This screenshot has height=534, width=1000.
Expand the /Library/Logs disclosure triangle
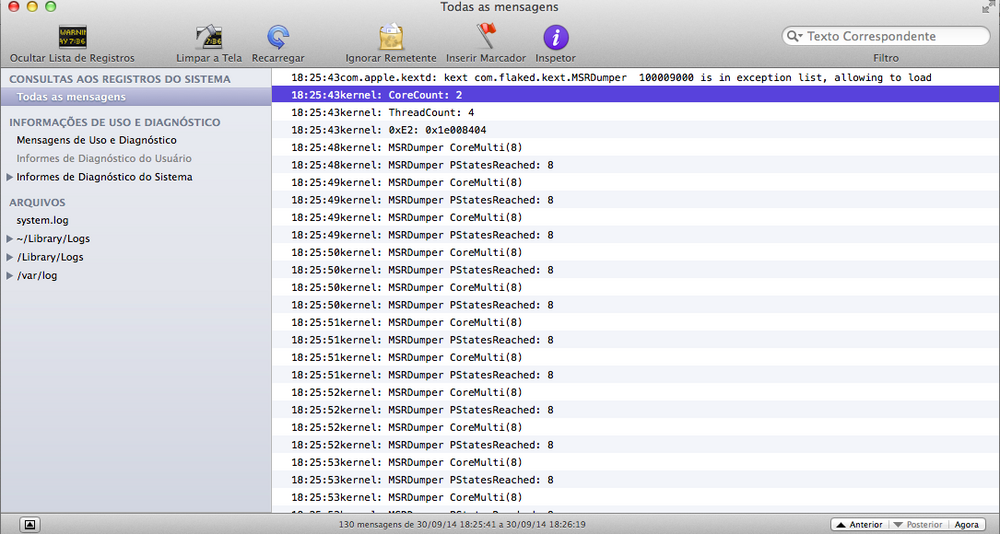pyautogui.click(x=10, y=257)
